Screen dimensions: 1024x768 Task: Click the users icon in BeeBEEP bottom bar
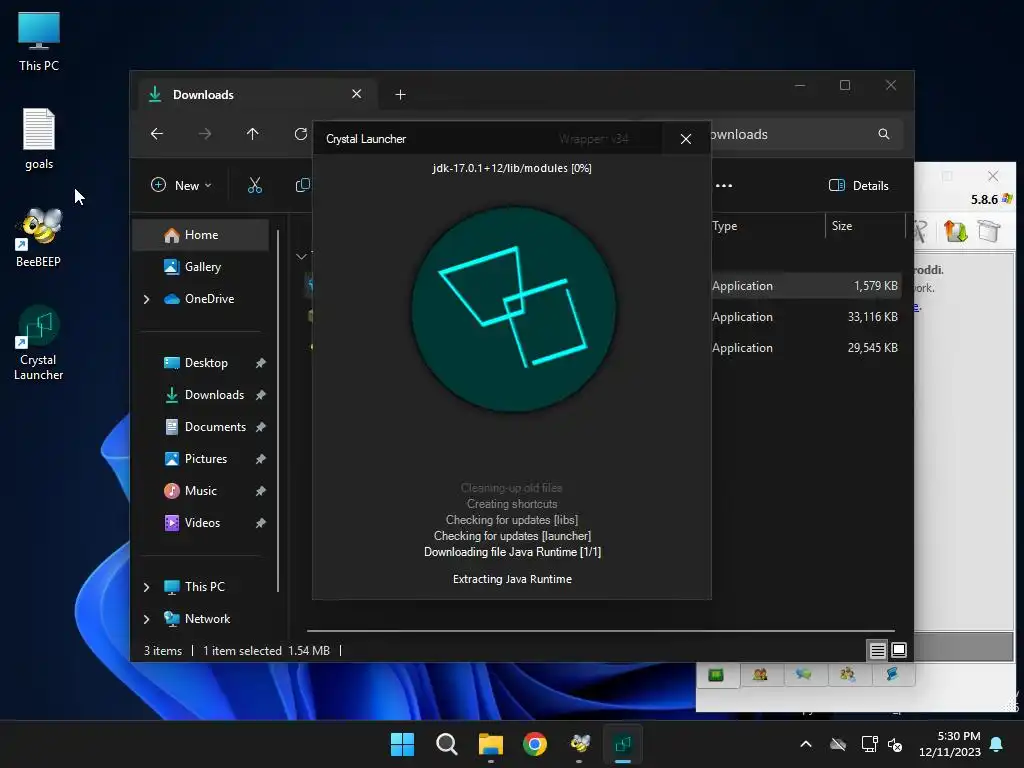coord(760,675)
